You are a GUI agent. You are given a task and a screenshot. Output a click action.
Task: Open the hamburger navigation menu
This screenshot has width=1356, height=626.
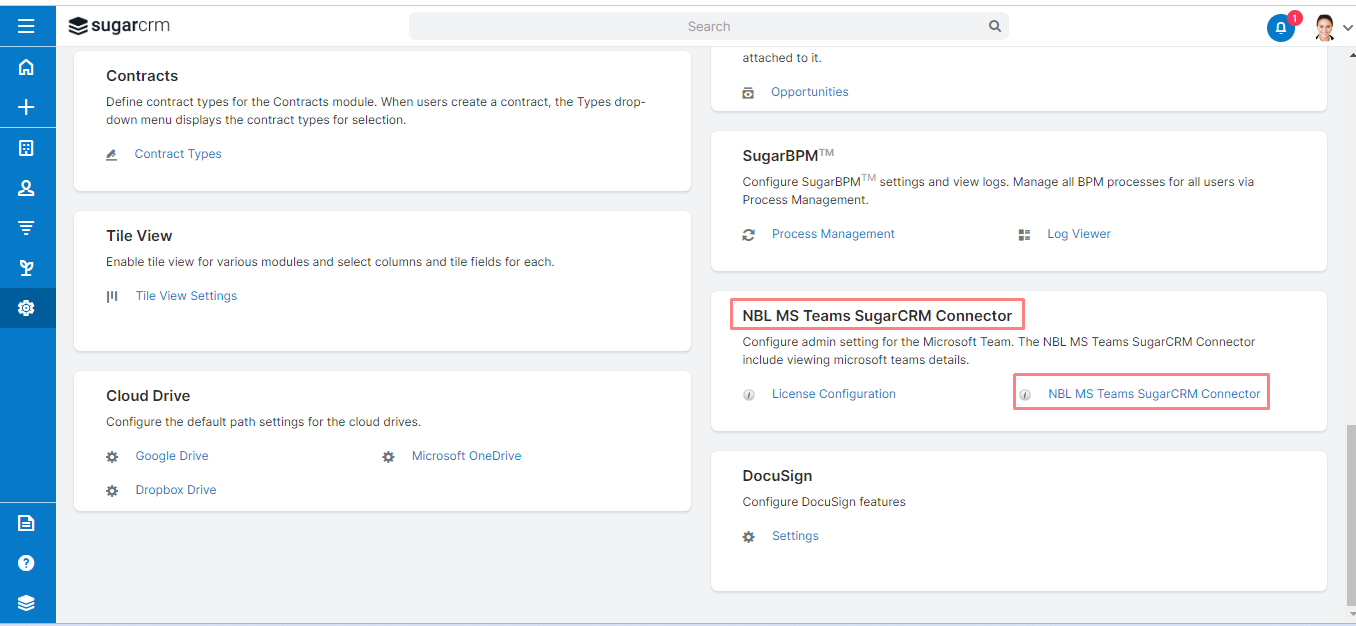click(27, 26)
